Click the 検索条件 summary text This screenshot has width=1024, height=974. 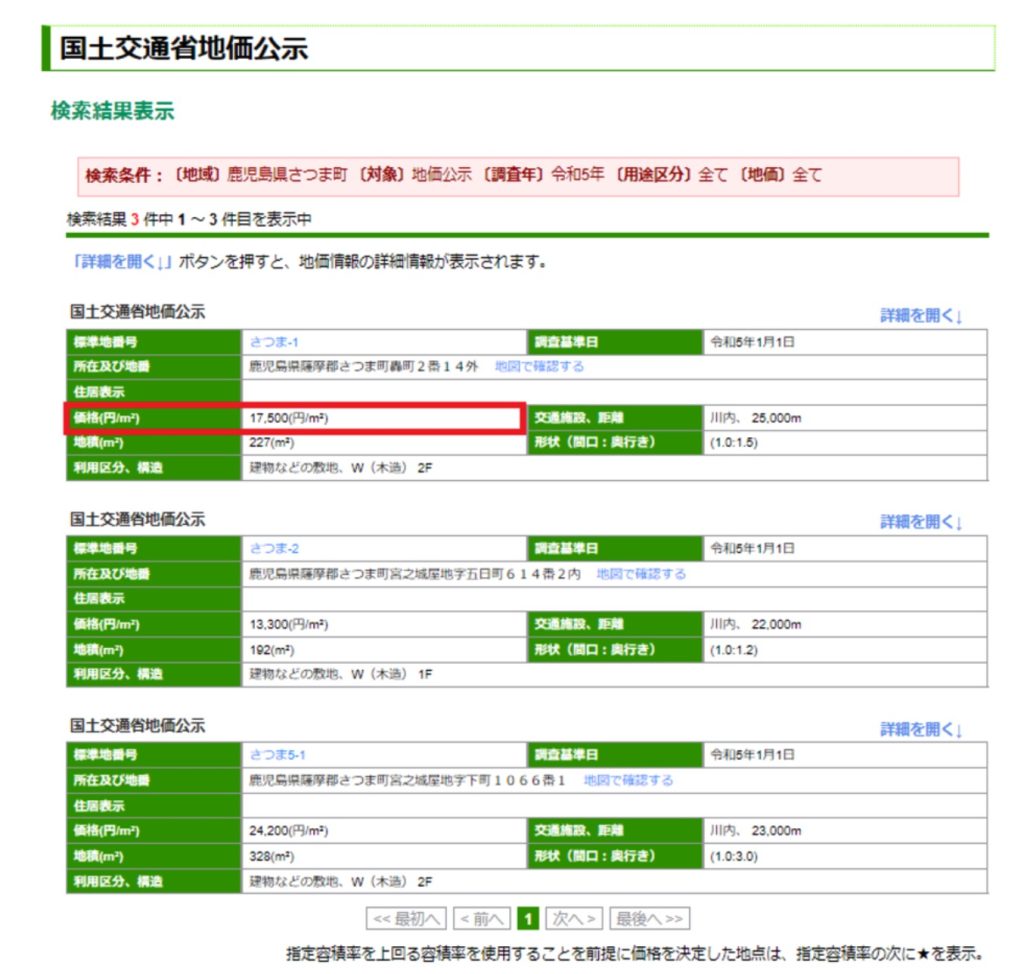(453, 175)
